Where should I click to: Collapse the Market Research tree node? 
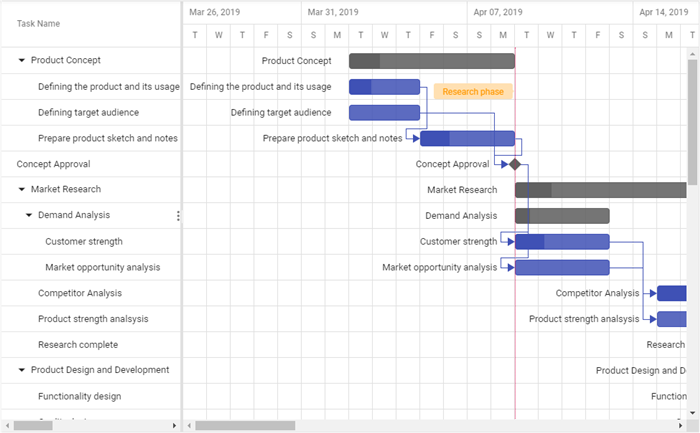click(22, 189)
